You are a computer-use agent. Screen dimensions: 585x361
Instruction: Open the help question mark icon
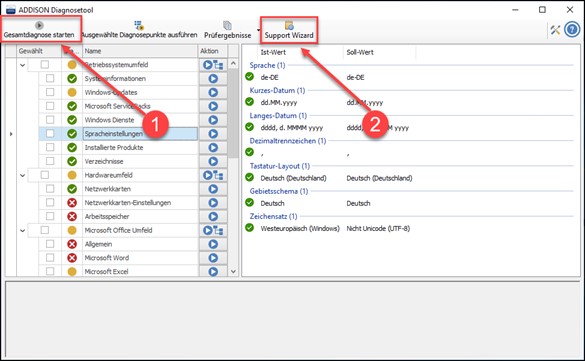[572, 29]
